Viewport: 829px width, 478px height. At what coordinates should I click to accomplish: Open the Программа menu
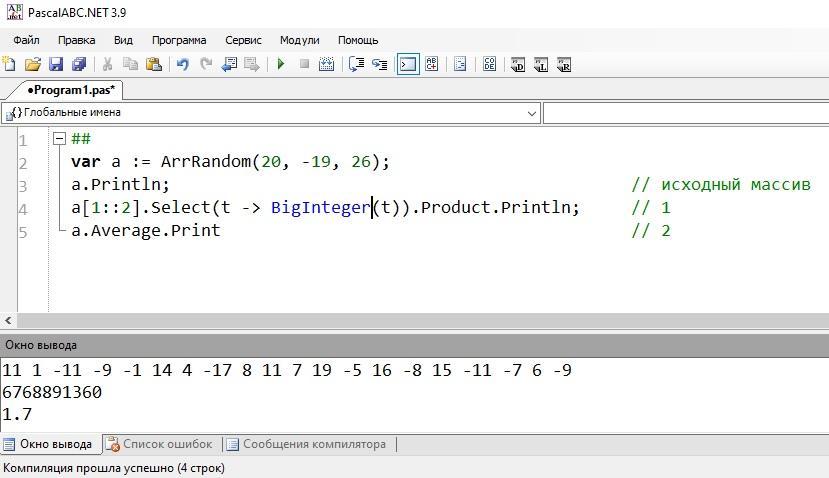tap(179, 40)
